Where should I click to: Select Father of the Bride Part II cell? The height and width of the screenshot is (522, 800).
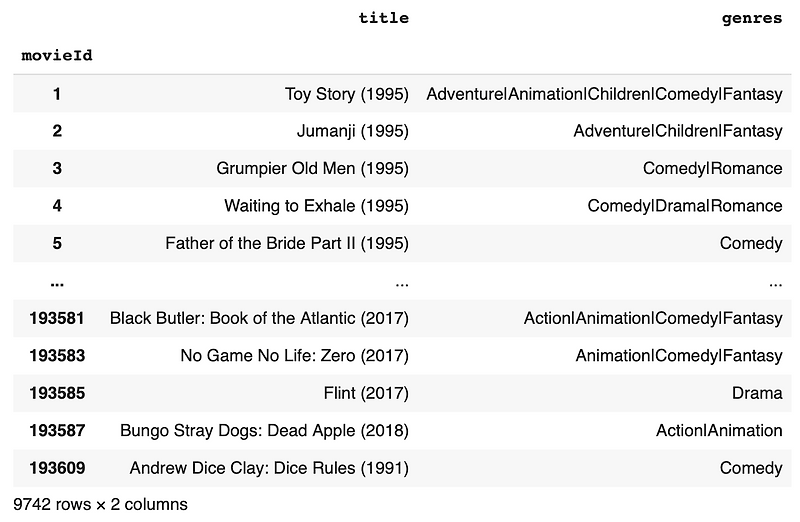[x=287, y=243]
